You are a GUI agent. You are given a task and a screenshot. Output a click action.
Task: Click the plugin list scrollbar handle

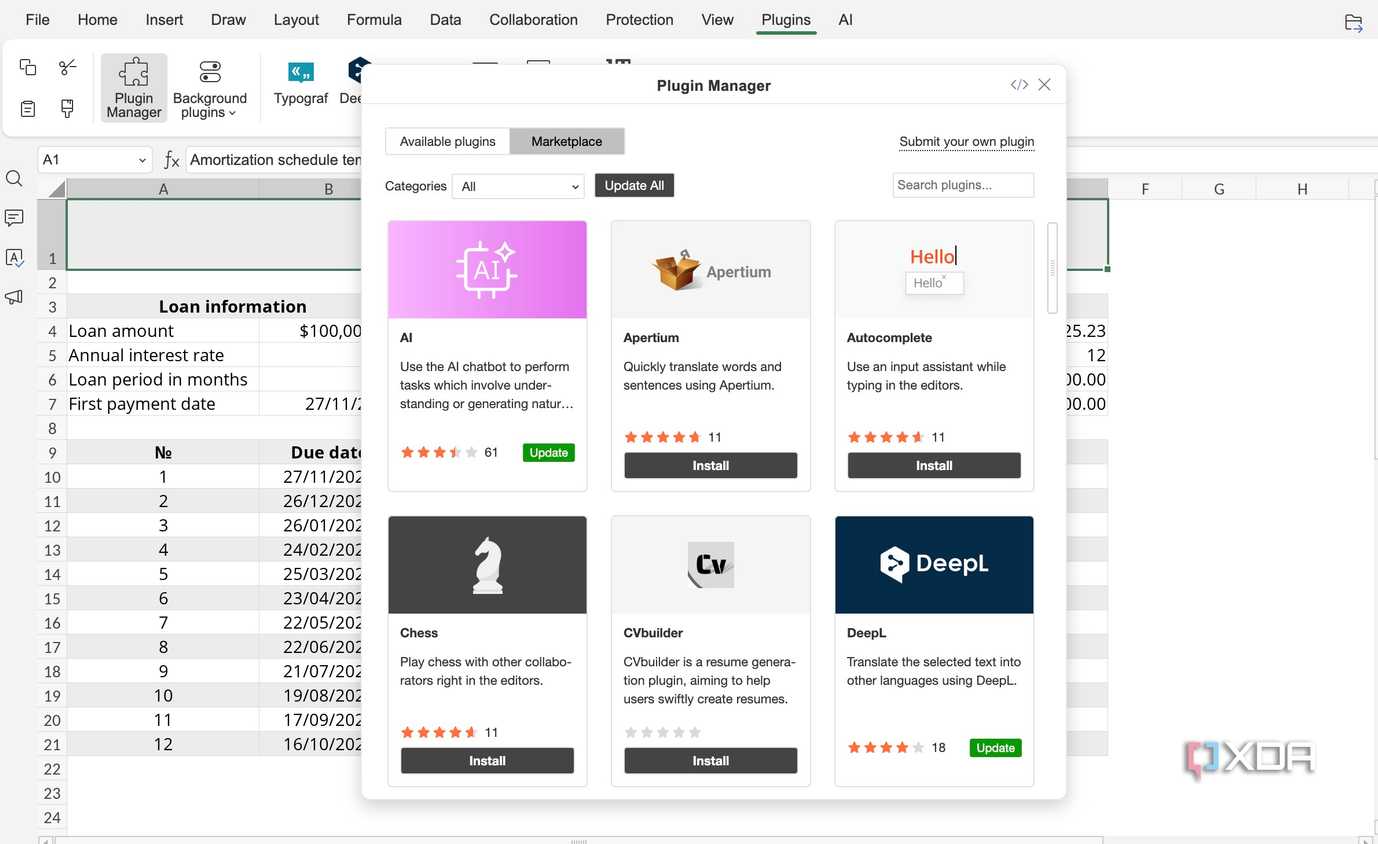tap(1052, 268)
